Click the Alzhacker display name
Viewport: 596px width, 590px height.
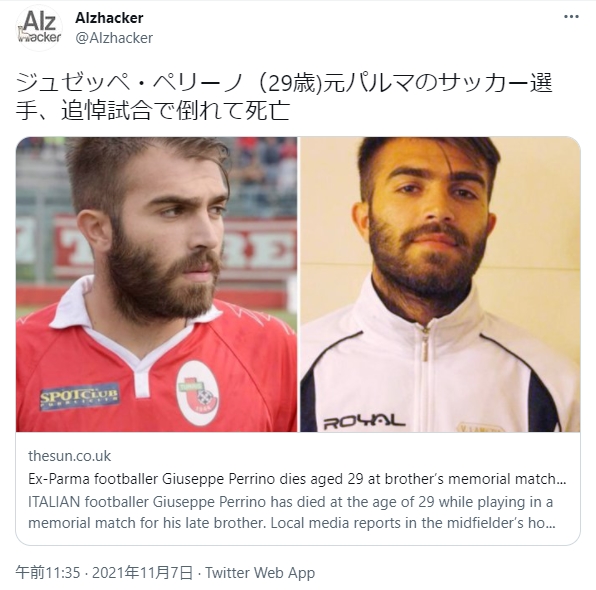pyautogui.click(x=109, y=18)
